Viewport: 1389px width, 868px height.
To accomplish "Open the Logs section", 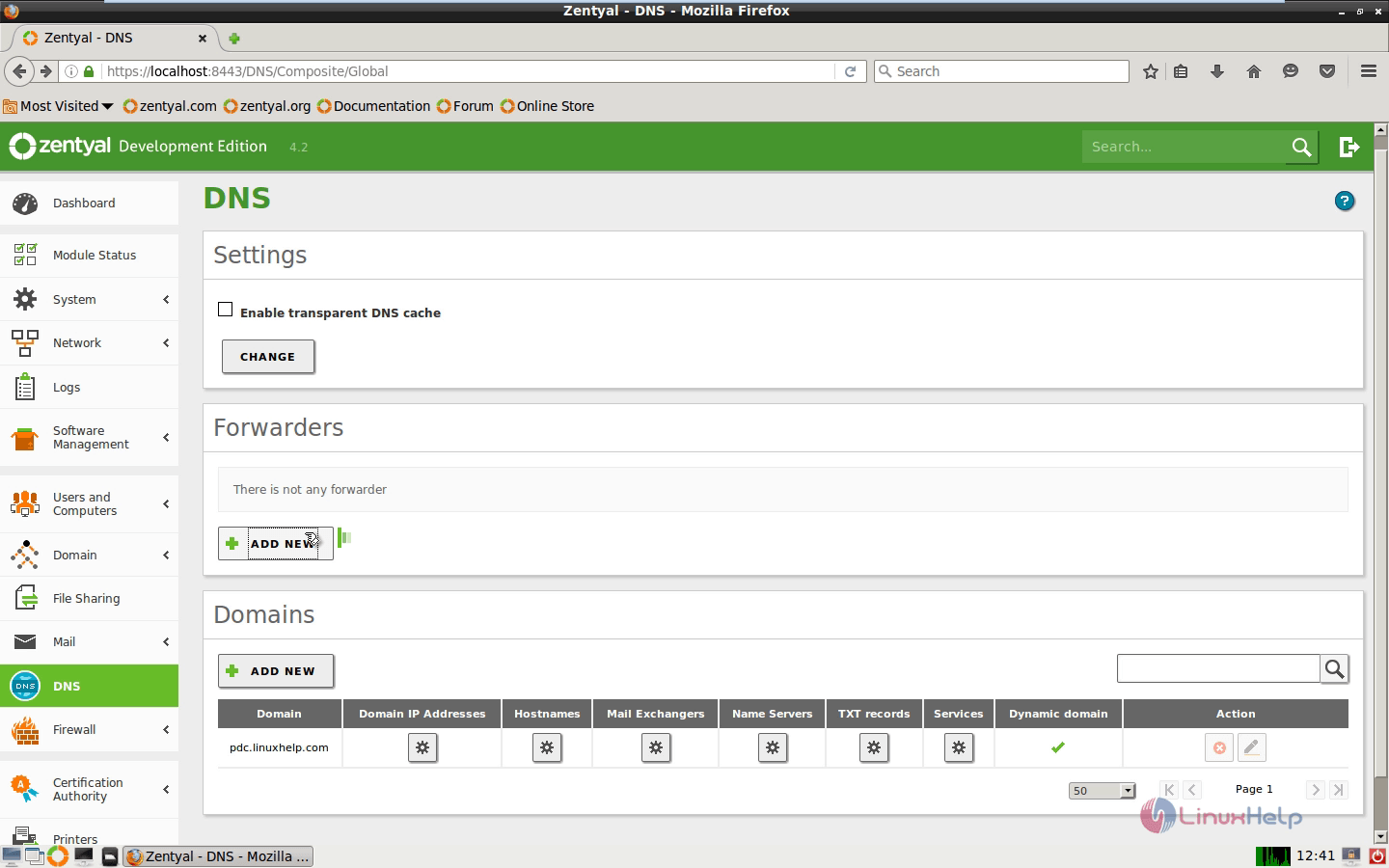I will [x=89, y=387].
